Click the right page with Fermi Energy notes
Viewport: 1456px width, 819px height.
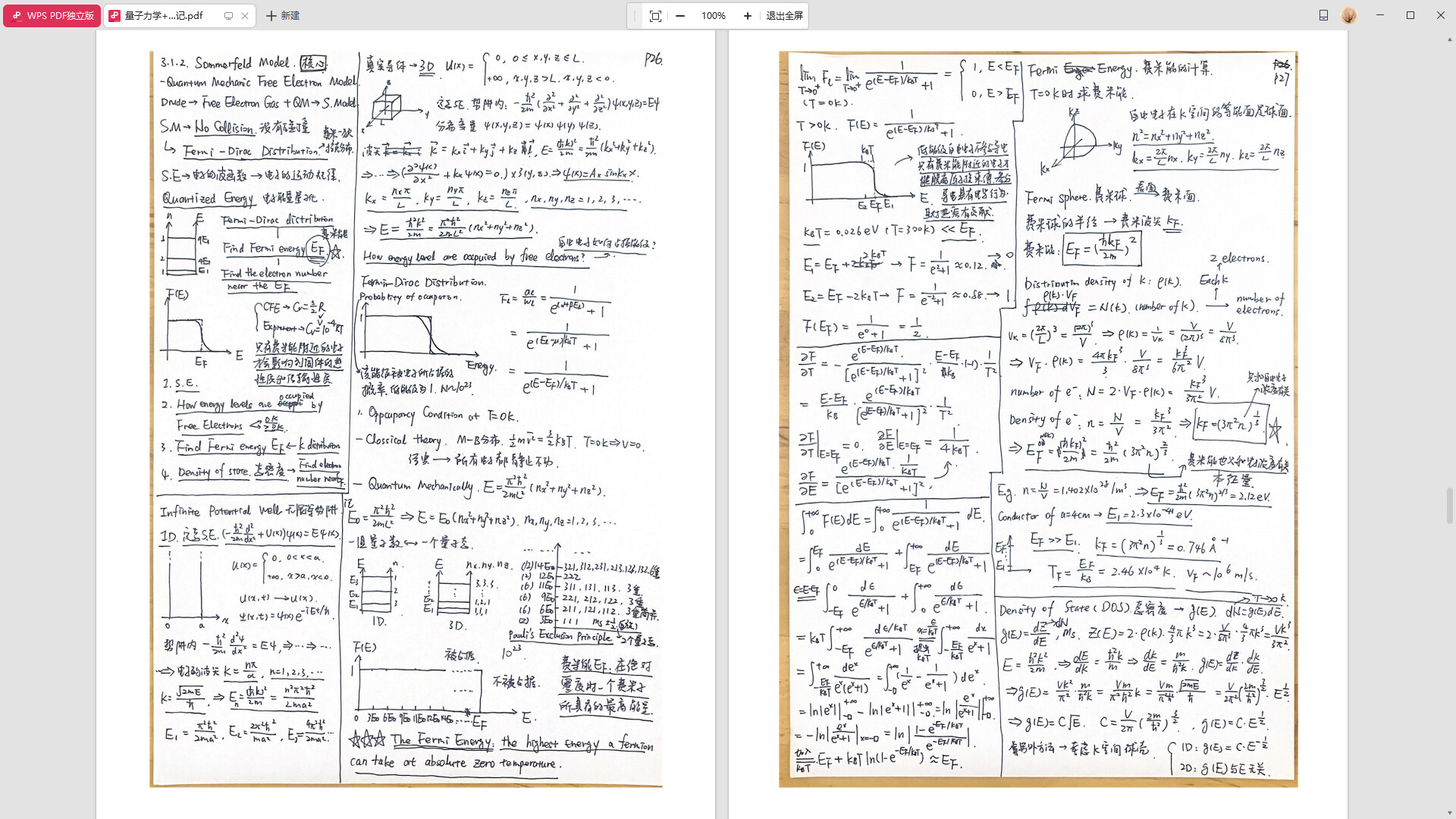click(1037, 419)
